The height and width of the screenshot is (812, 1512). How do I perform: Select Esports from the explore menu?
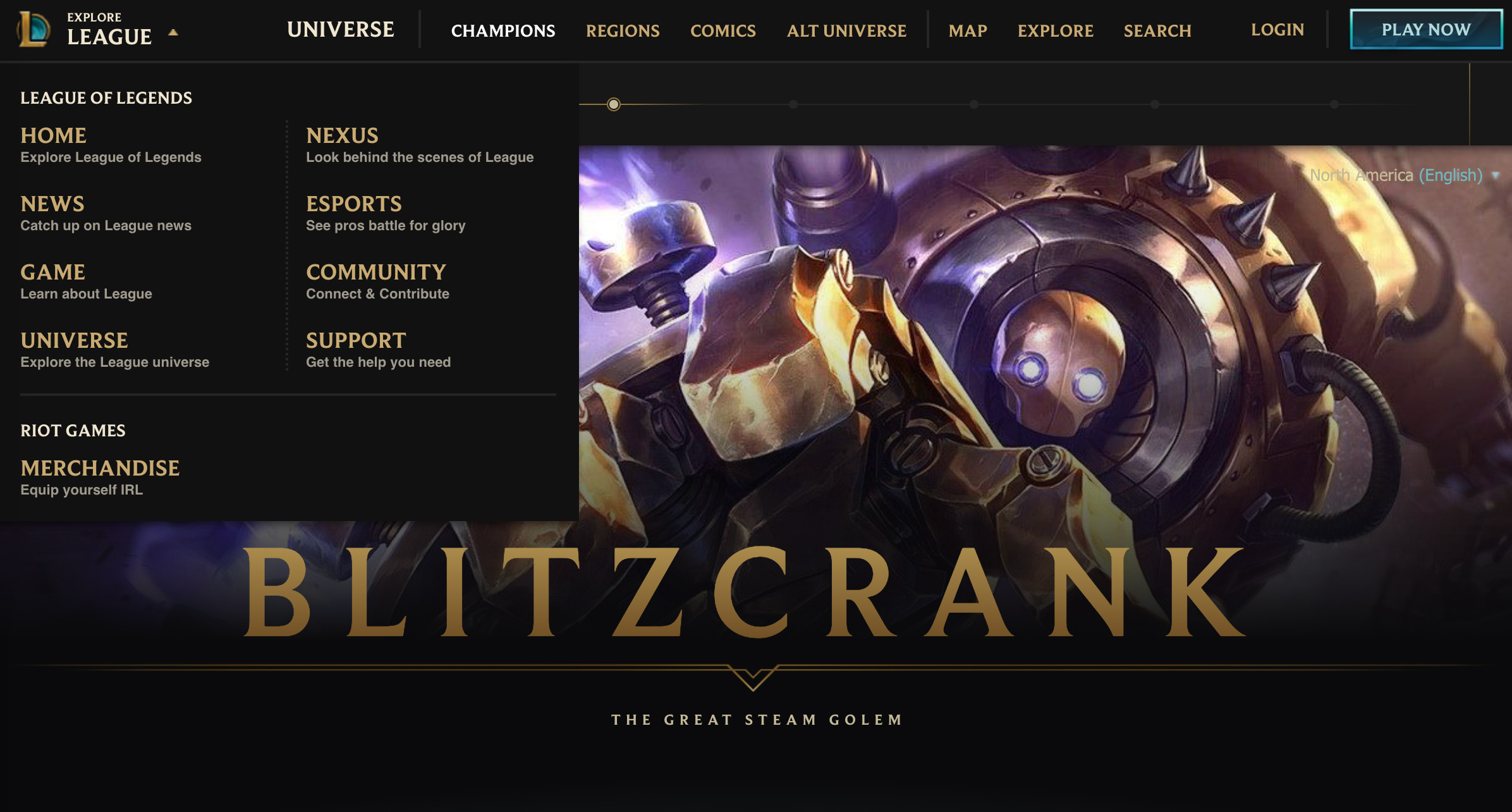[x=386, y=213]
